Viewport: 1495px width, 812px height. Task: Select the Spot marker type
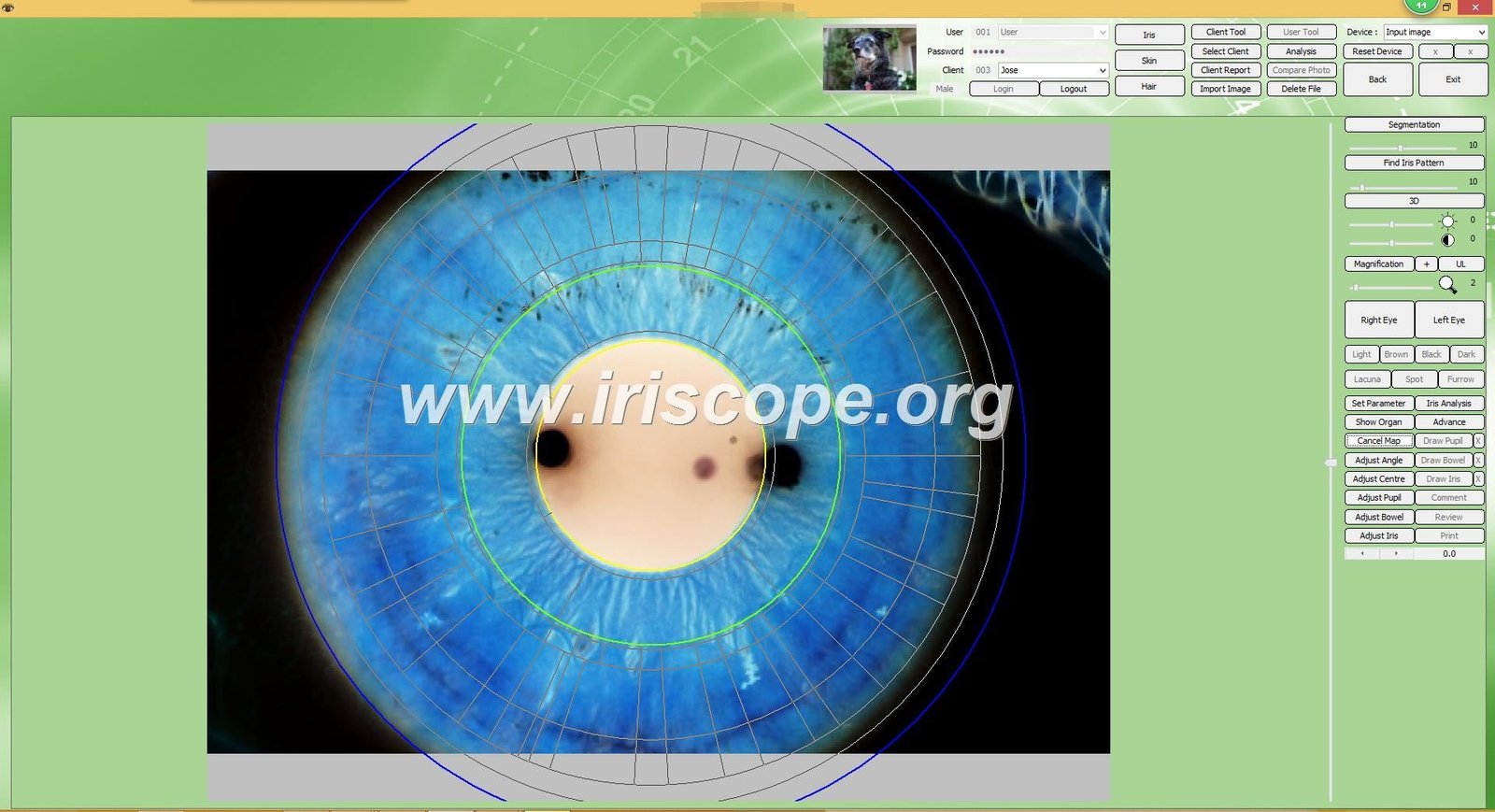[1415, 379]
